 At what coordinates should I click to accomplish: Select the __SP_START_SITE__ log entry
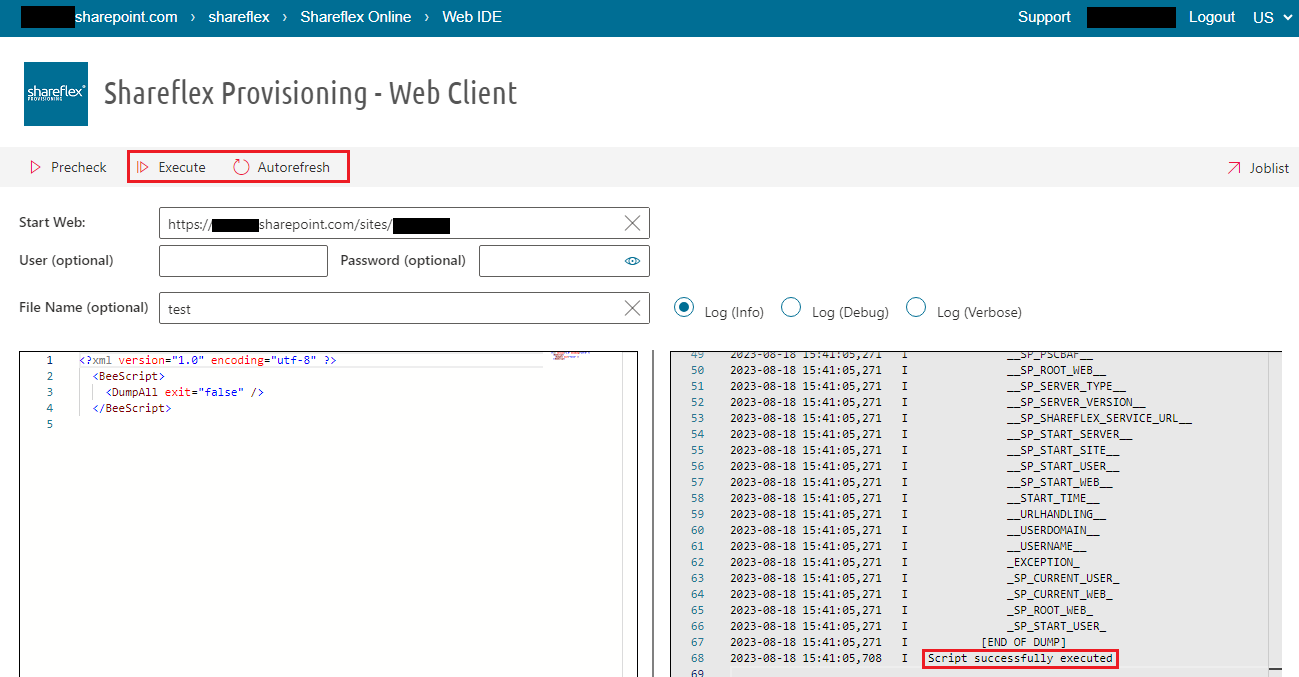[1063, 450]
